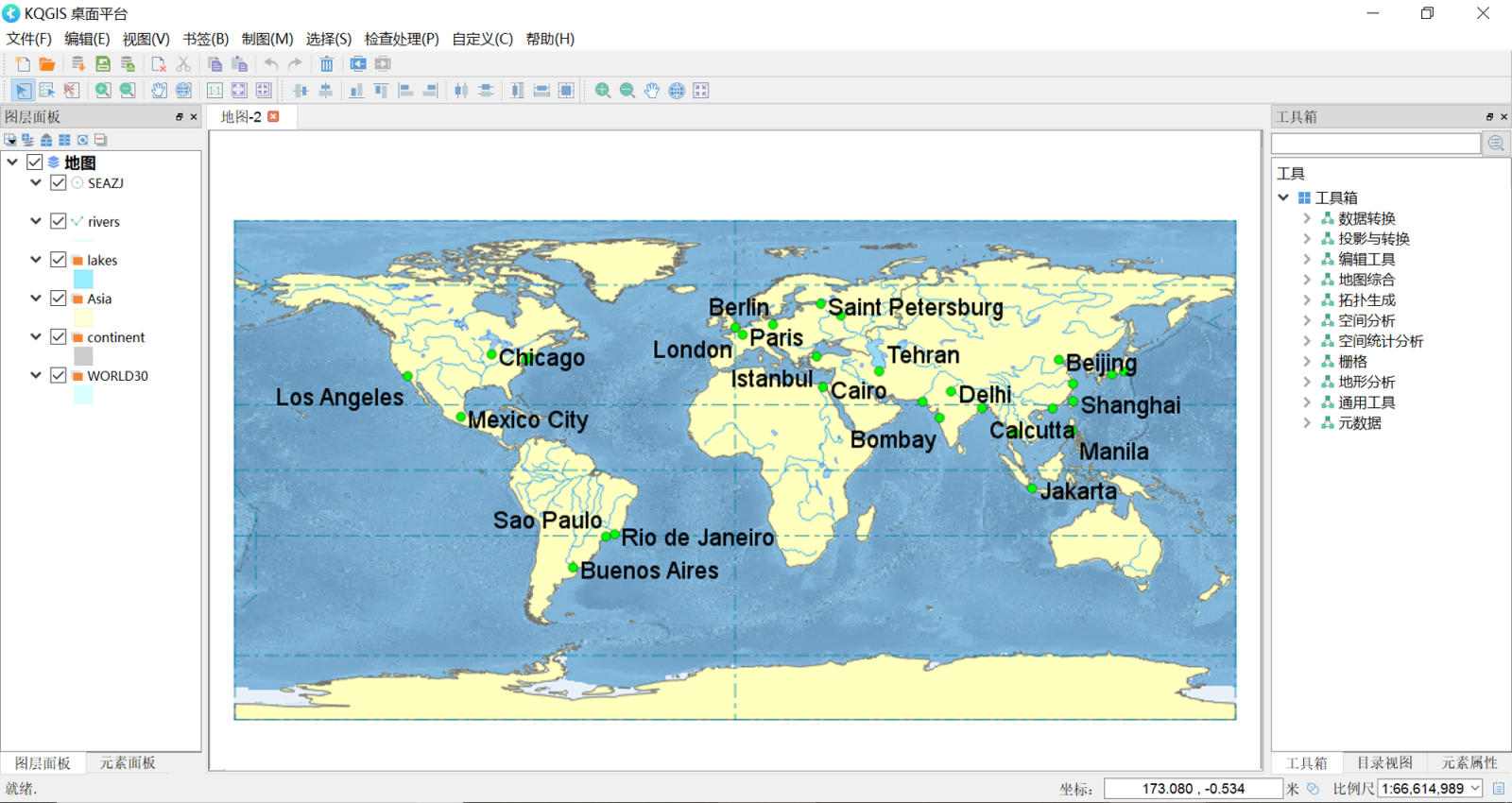Viewport: 1512px width, 803px height.
Task: Expand the 投影与转换 toolbox group
Action: click(x=1307, y=239)
